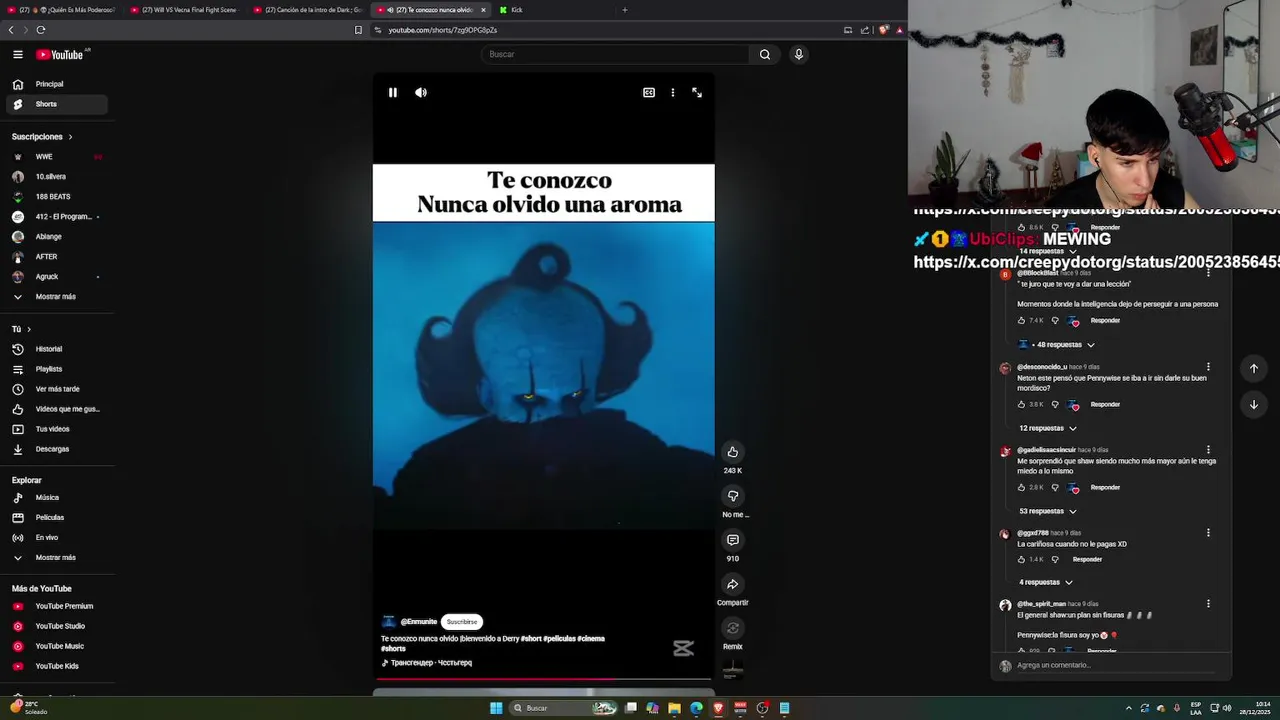The width and height of the screenshot is (1280, 720).
Task: Like @desconocido_u's comment with 3.8 K
Action: [1021, 405]
